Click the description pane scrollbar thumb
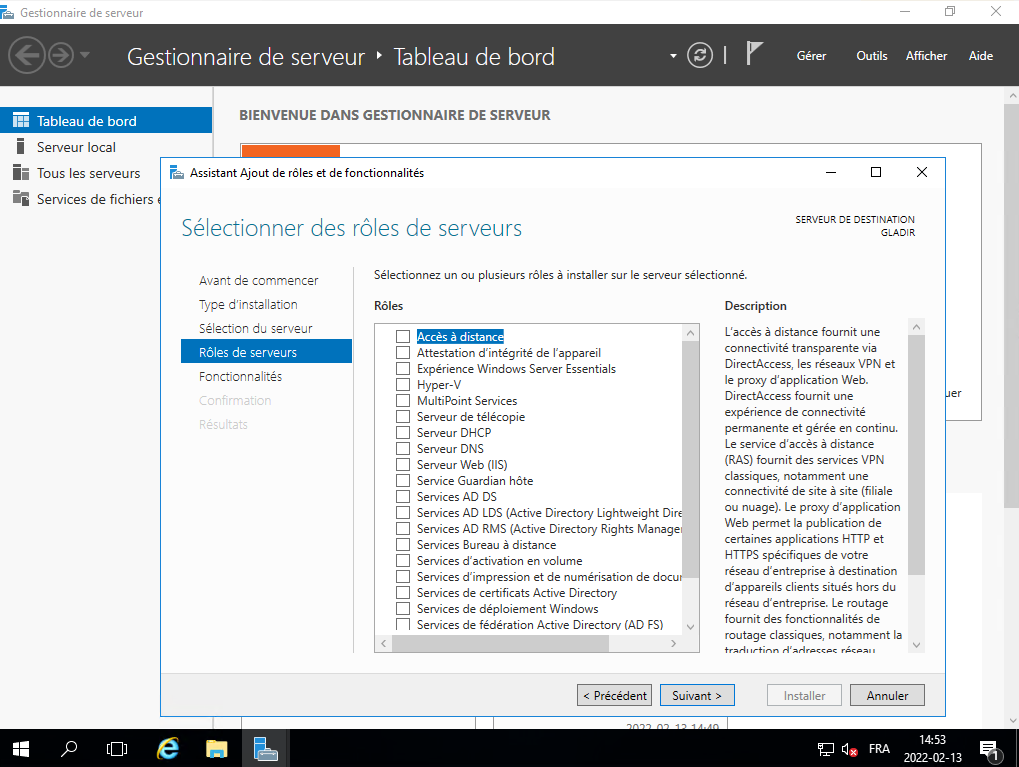 tap(916, 455)
